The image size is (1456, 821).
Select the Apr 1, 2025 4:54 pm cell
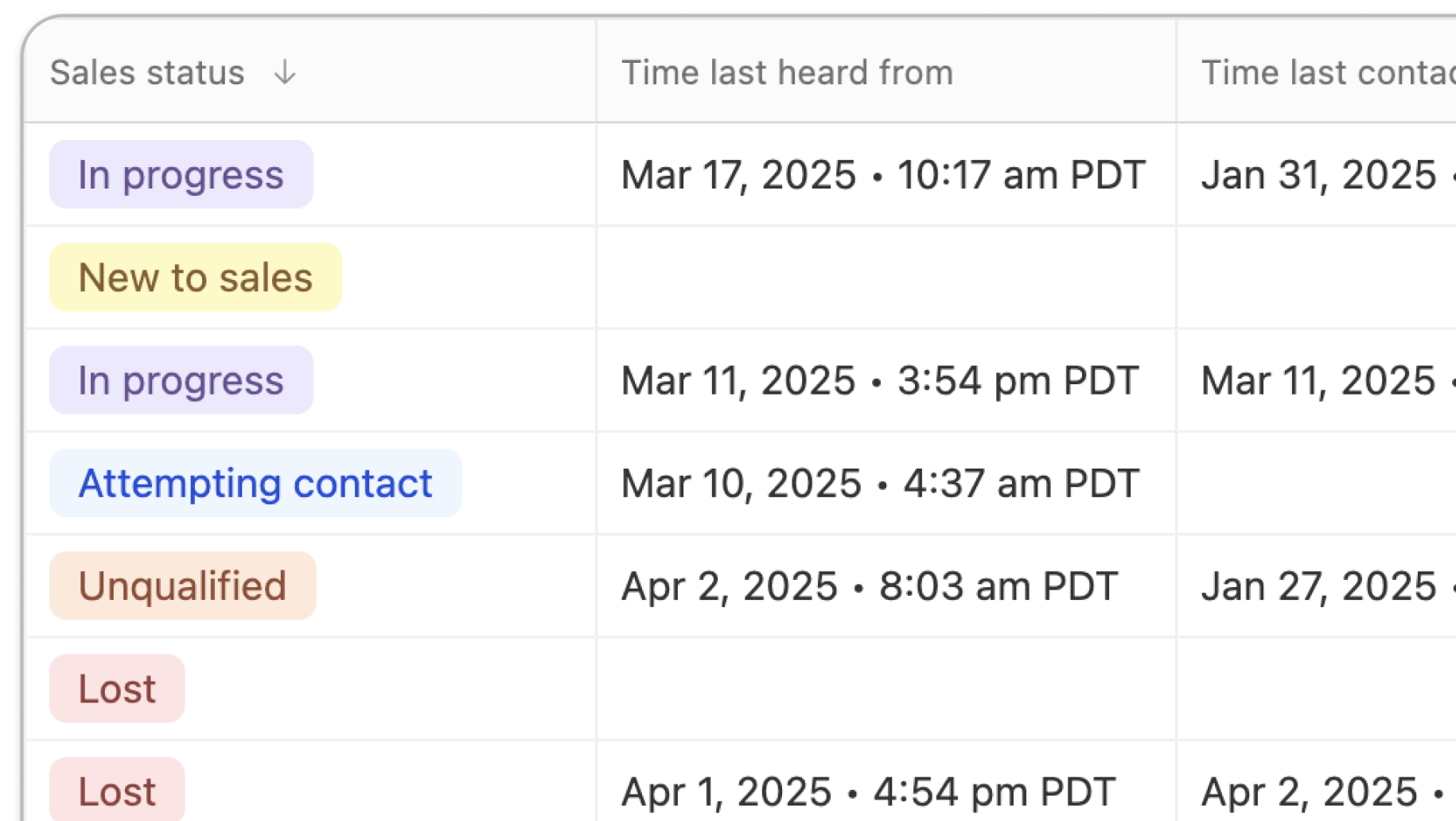point(867,792)
